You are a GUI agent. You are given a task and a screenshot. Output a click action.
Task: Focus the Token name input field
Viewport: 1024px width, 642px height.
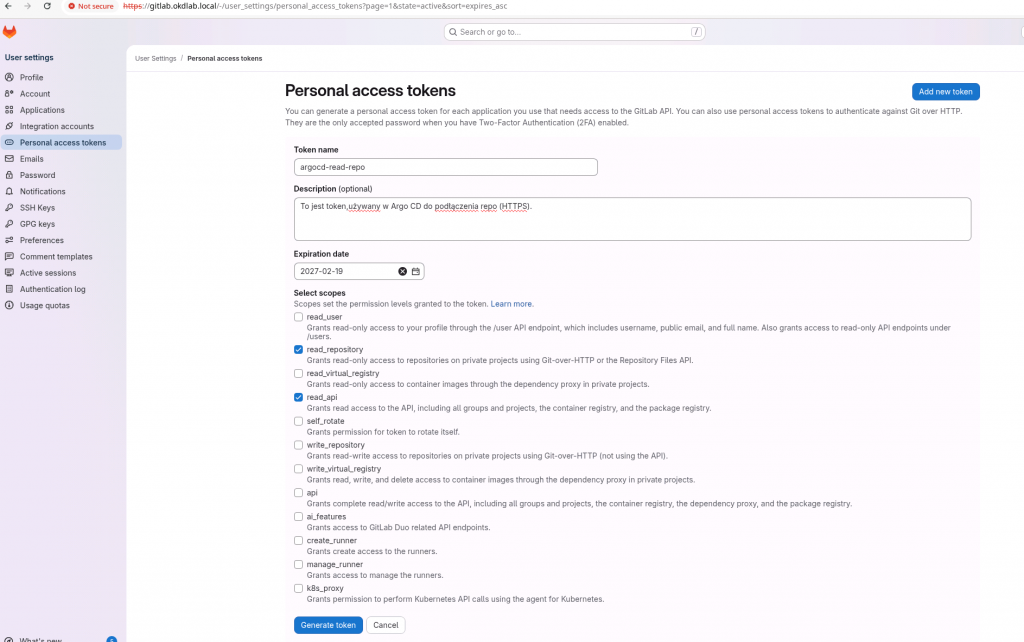coord(445,167)
